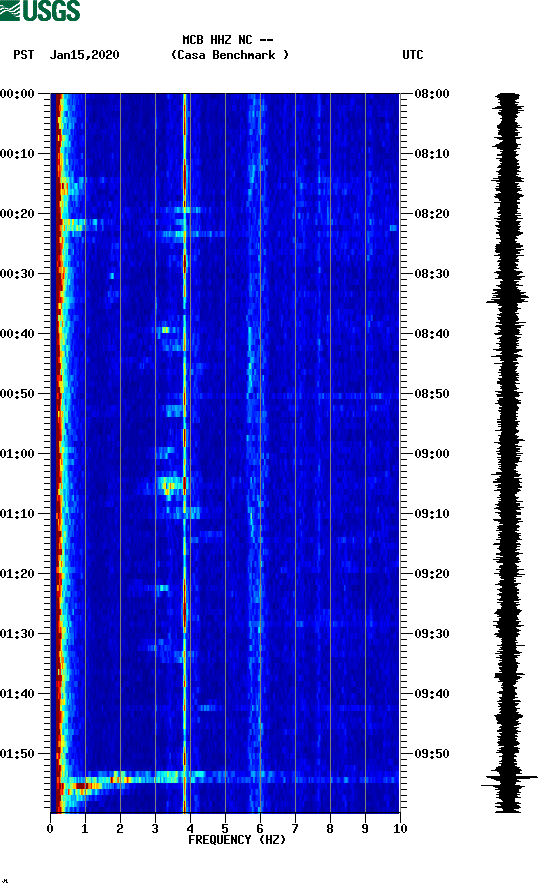Click the '08:30' UTC time label

(x=432, y=274)
